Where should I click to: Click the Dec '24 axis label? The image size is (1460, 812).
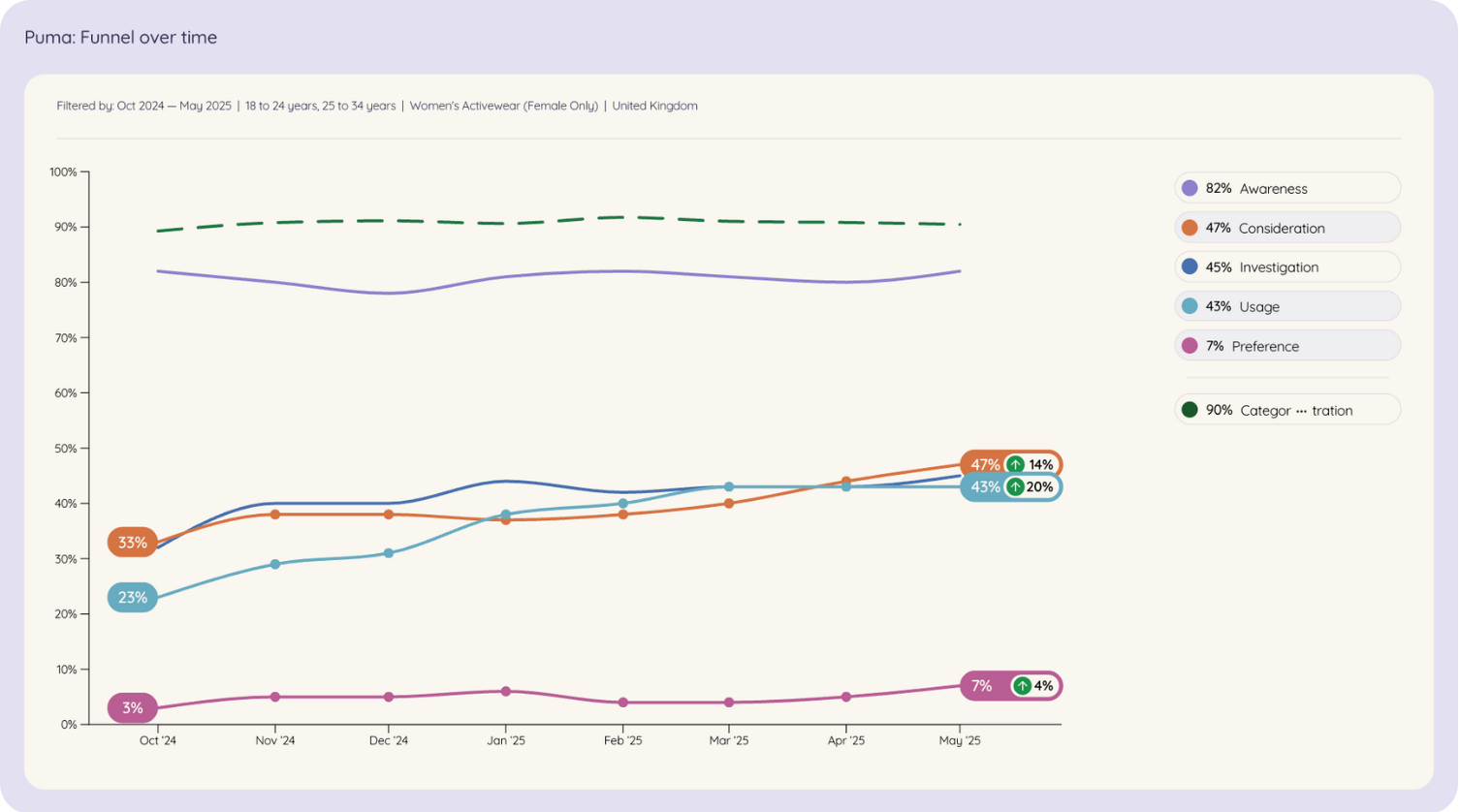(389, 740)
